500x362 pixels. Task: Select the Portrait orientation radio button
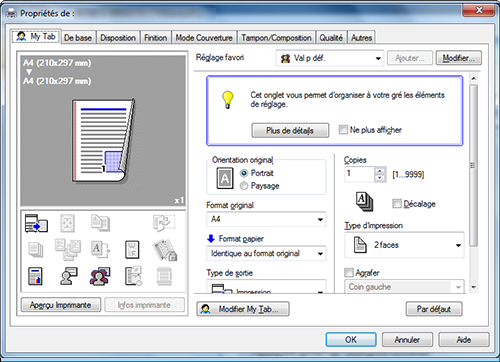244,173
